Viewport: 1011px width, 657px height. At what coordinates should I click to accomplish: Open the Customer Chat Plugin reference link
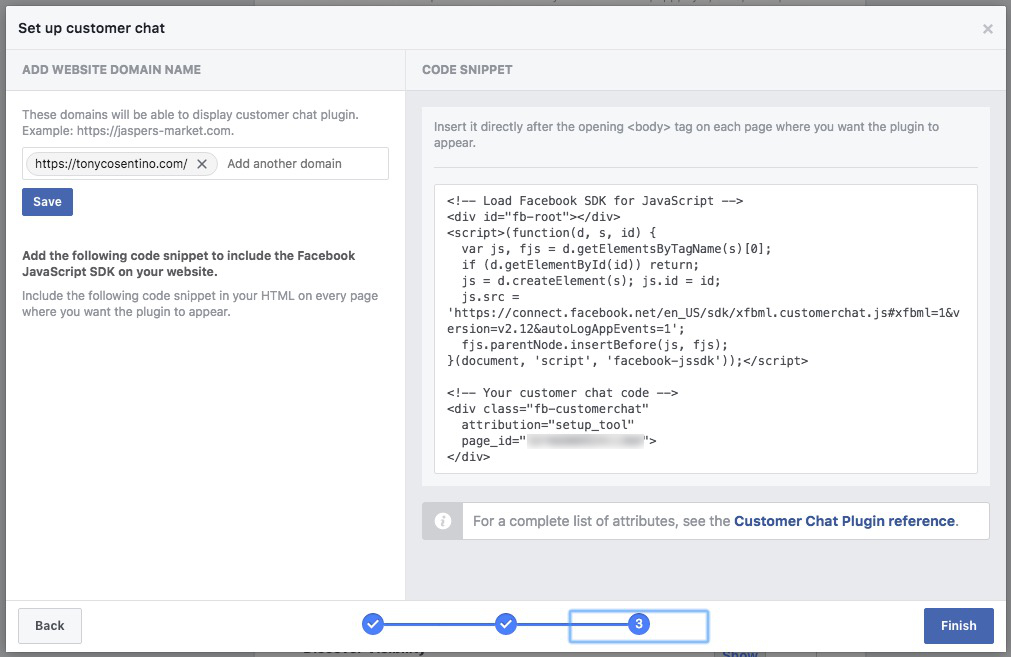844,521
